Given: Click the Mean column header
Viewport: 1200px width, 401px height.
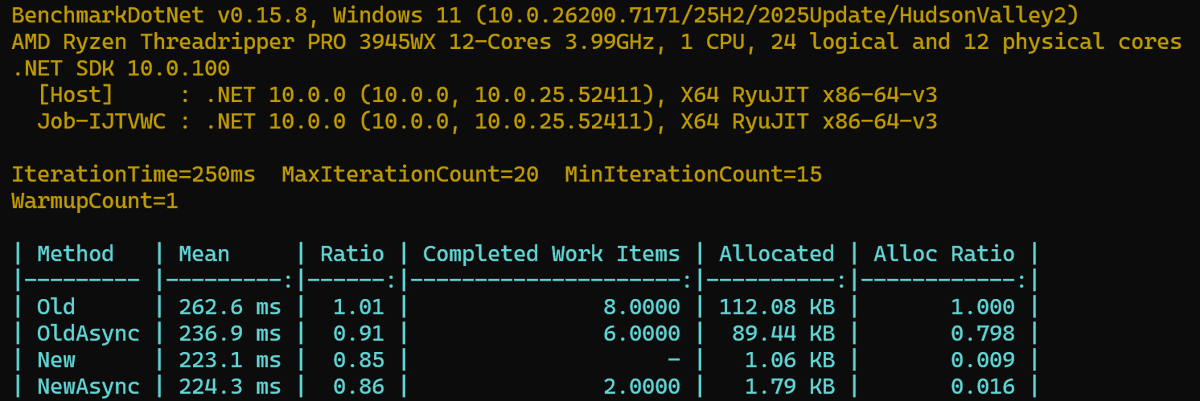Looking at the screenshot, I should (x=204, y=254).
